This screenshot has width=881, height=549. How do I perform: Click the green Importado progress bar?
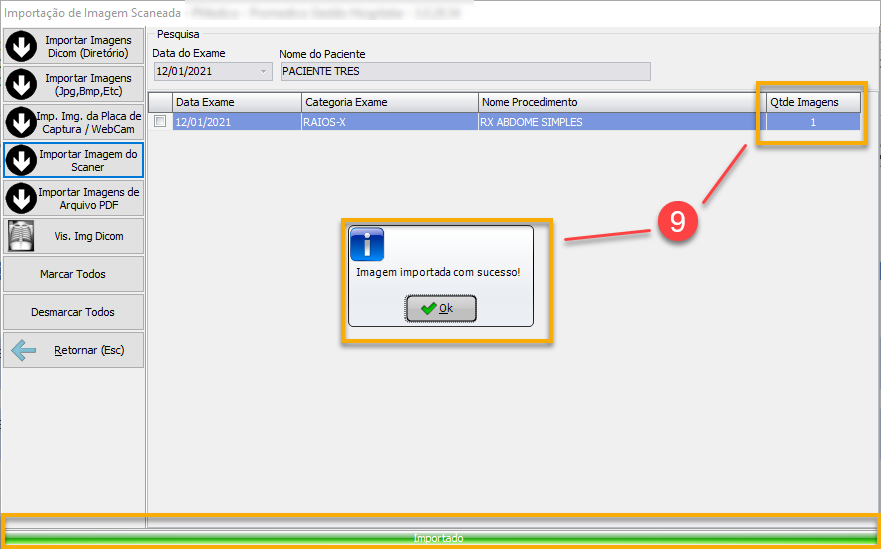point(440,538)
